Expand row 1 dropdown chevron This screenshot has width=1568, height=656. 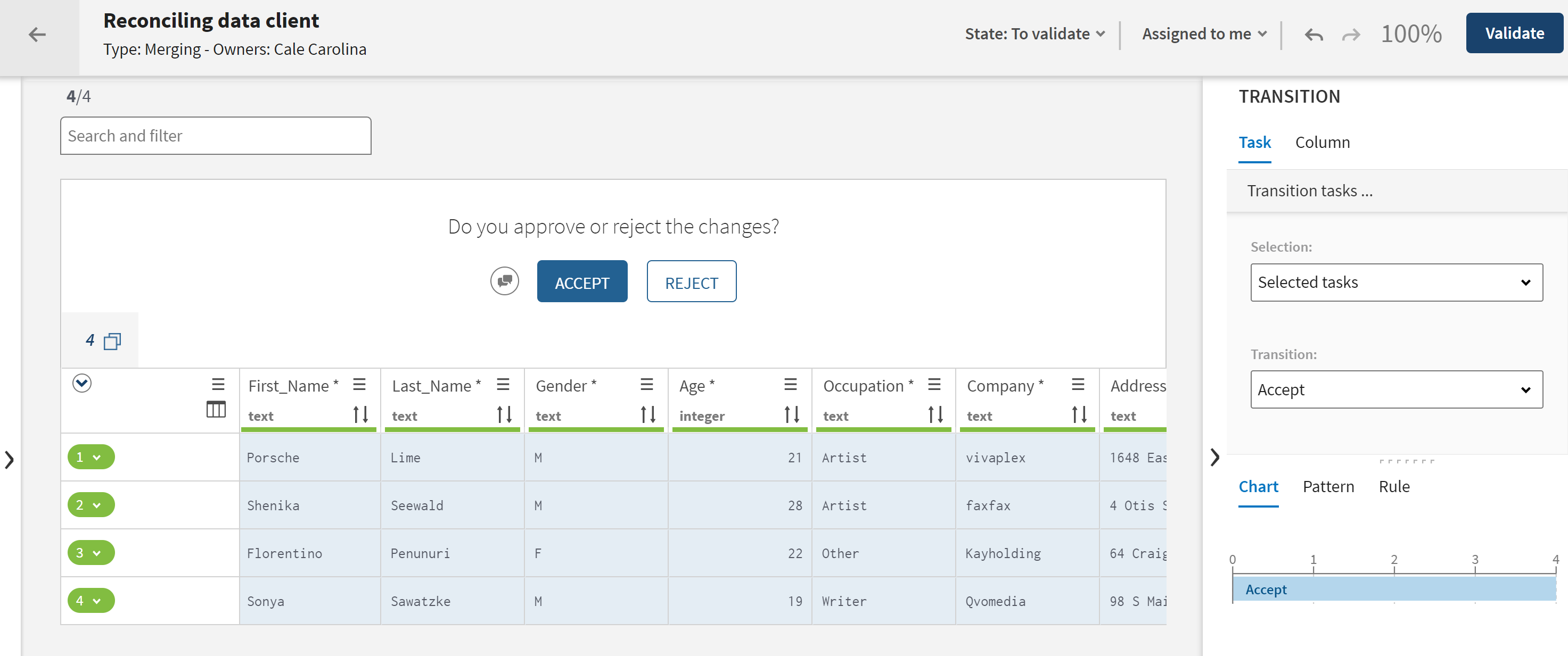point(96,457)
